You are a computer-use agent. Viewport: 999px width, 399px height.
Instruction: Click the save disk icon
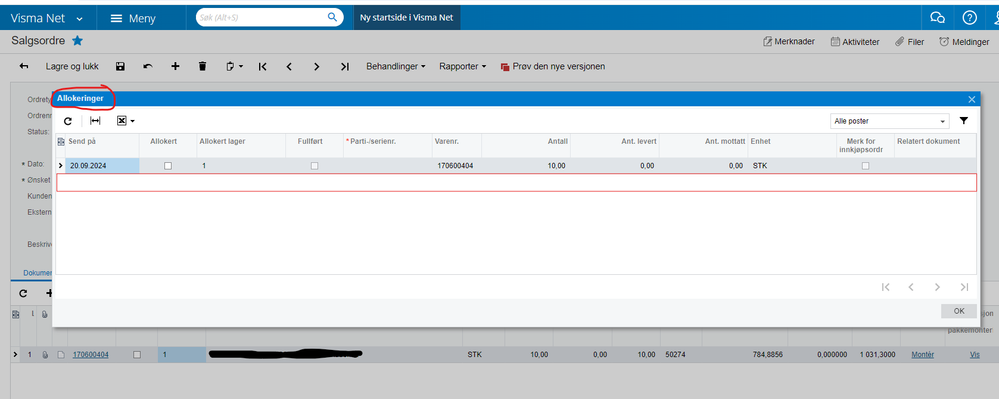coord(120,66)
